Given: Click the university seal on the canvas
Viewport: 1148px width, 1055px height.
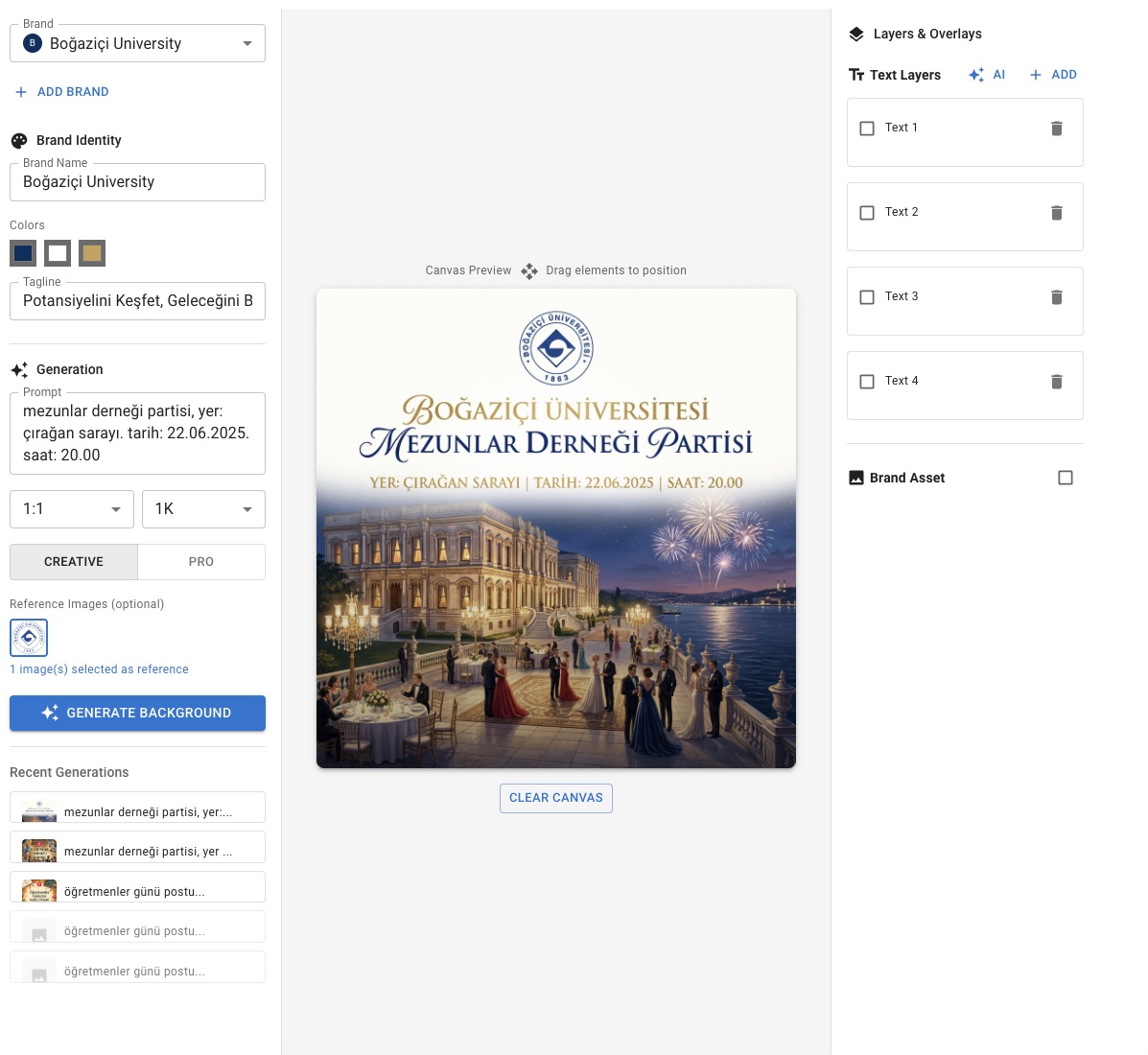Looking at the screenshot, I should tap(556, 348).
